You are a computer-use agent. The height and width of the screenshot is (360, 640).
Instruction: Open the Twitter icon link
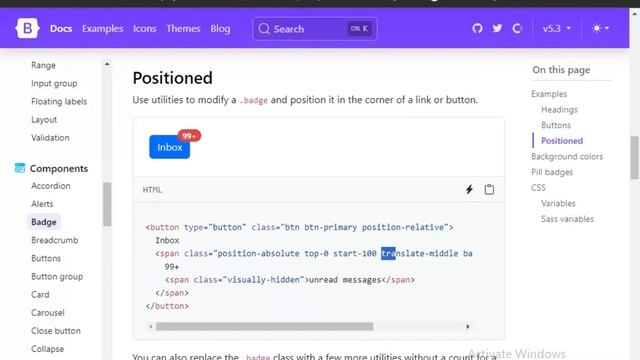pos(497,28)
